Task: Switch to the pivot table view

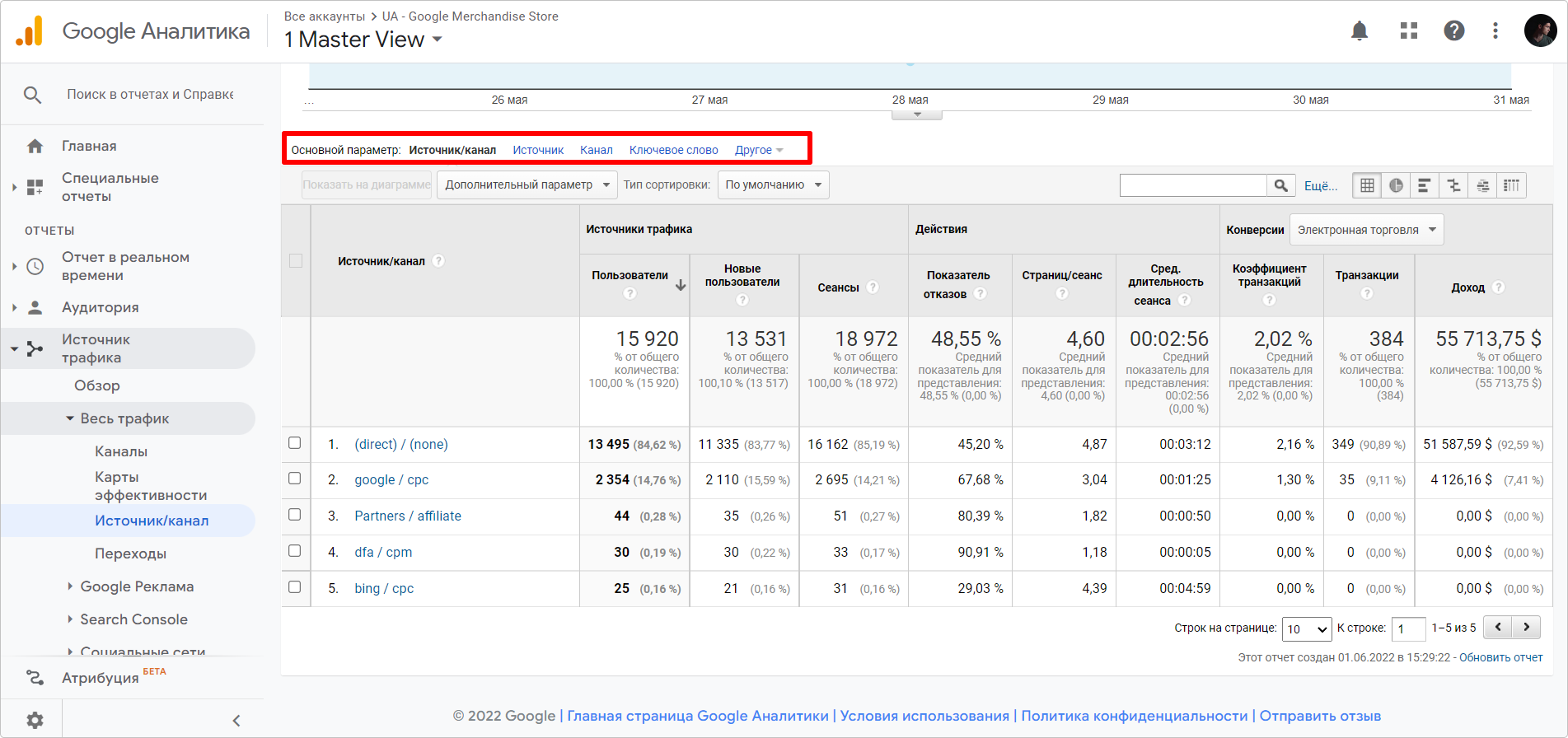Action: coord(1511,185)
